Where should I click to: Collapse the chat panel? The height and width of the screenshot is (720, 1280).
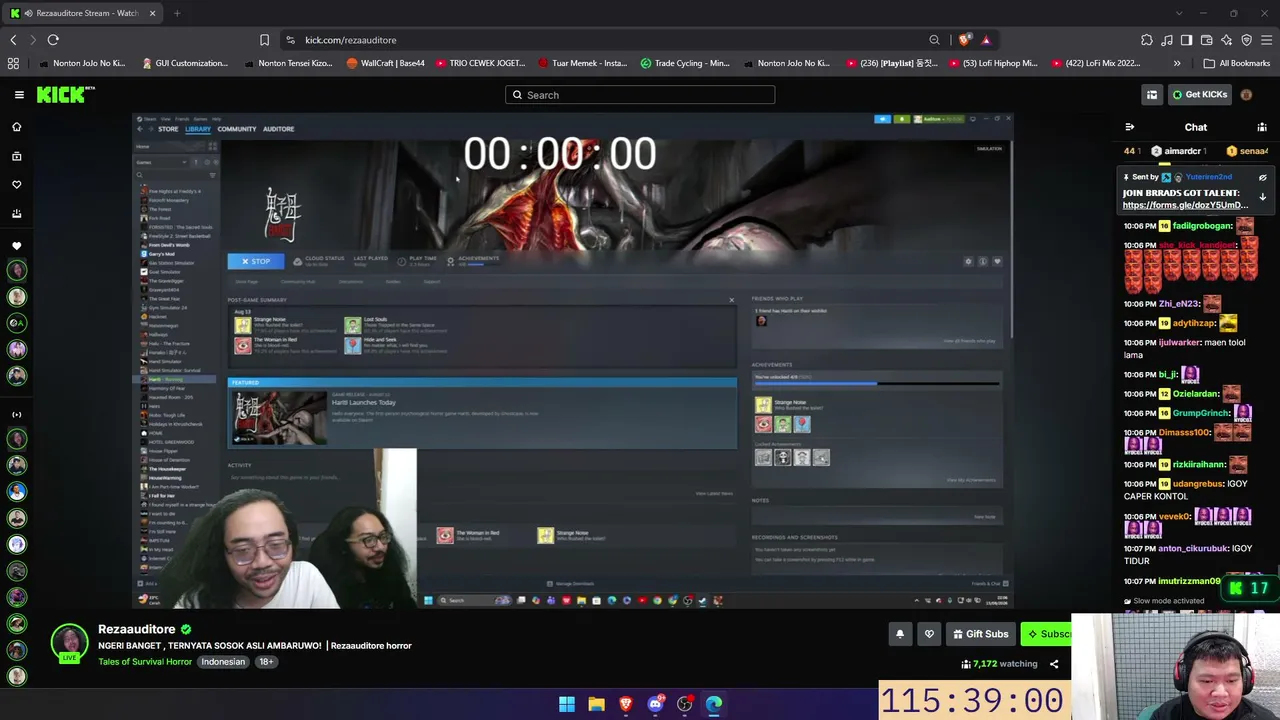(x=1130, y=127)
